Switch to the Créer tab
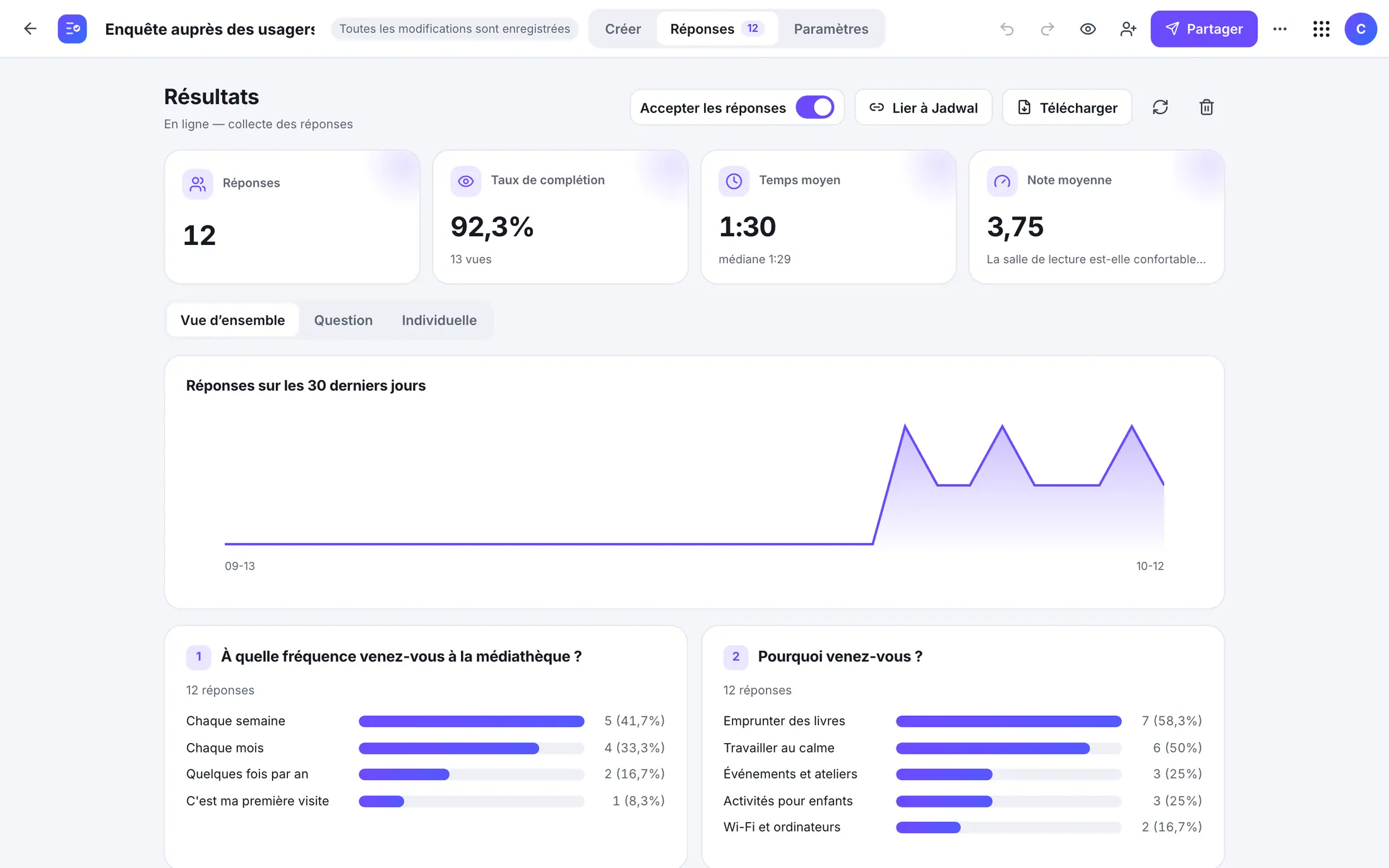The image size is (1389, 868). point(623,29)
